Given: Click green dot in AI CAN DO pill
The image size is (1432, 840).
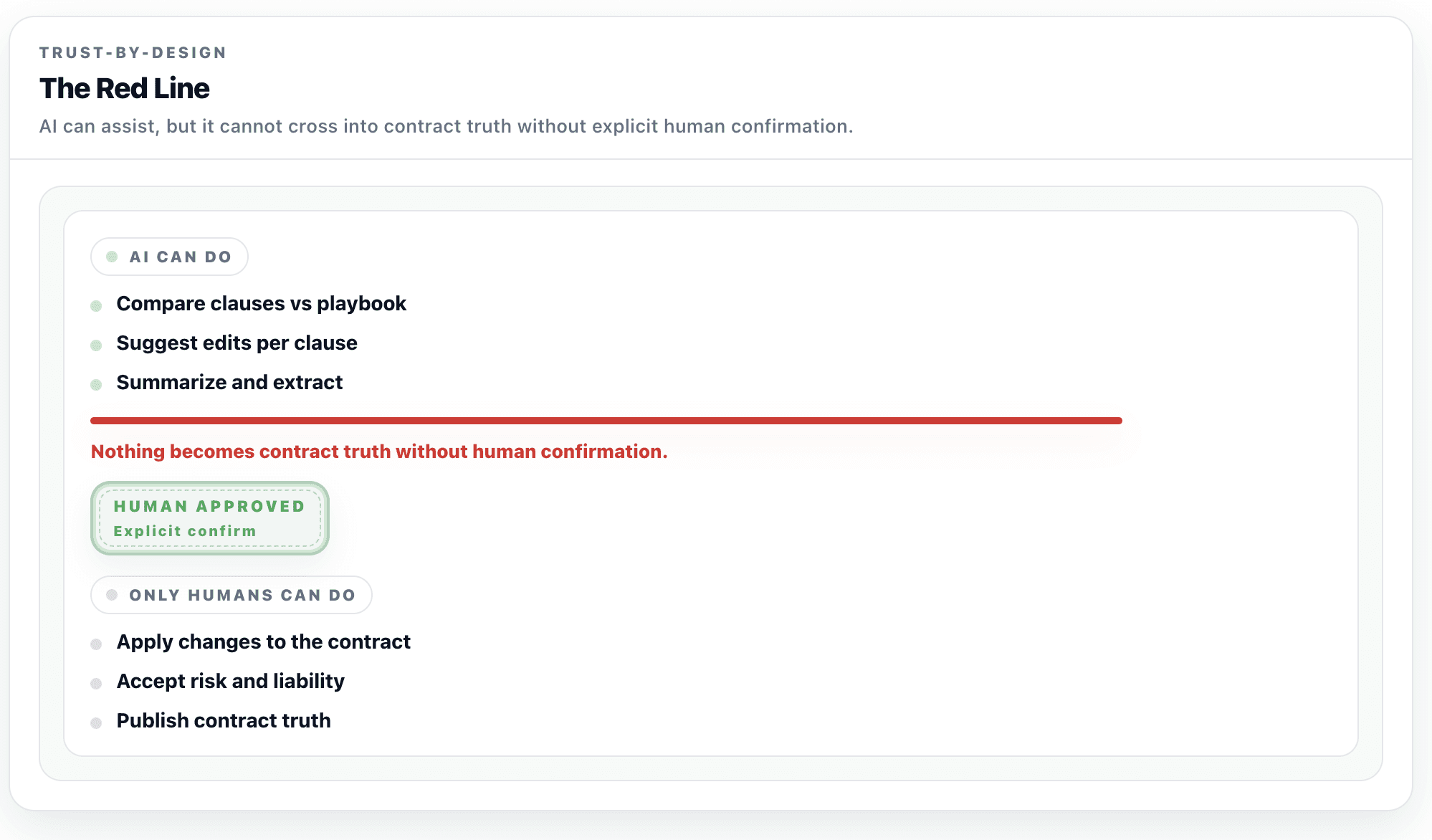Looking at the screenshot, I should (x=112, y=257).
